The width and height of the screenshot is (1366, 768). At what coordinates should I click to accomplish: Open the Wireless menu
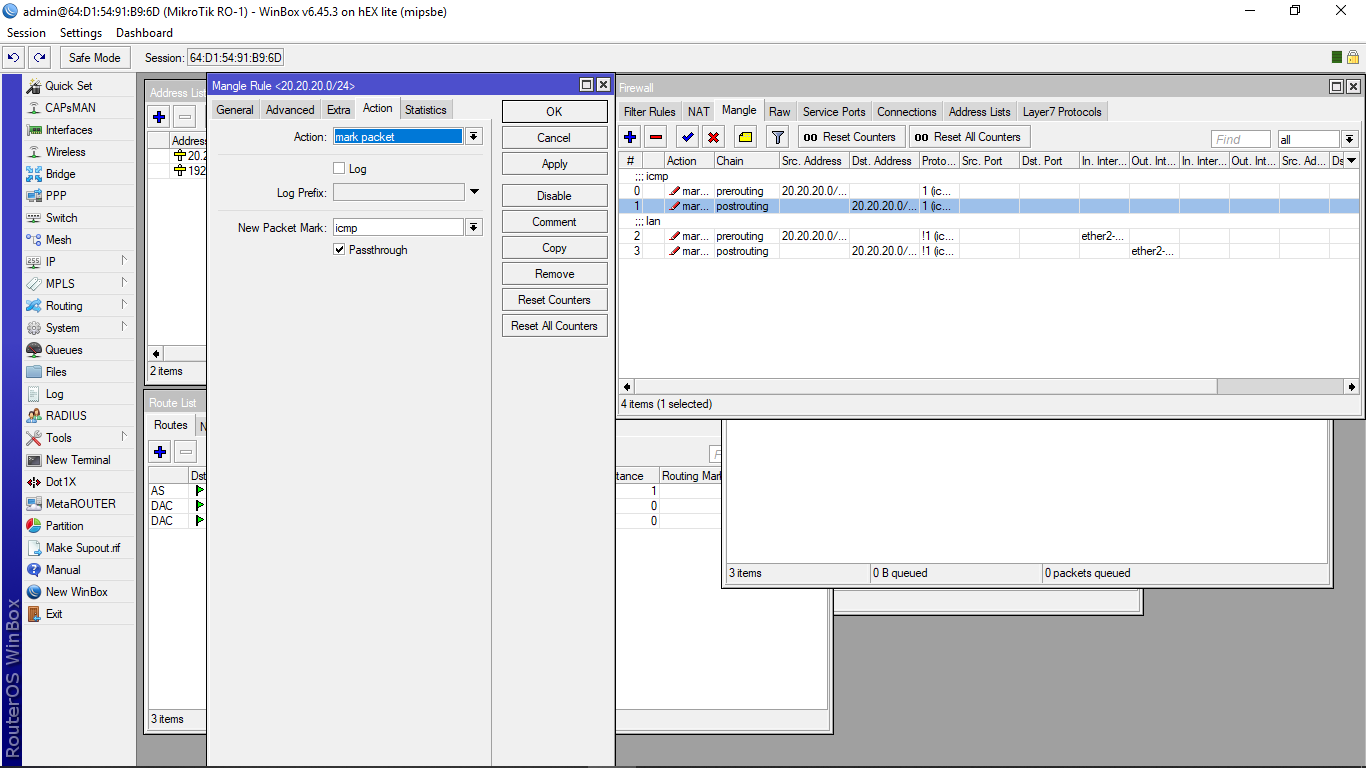point(65,152)
